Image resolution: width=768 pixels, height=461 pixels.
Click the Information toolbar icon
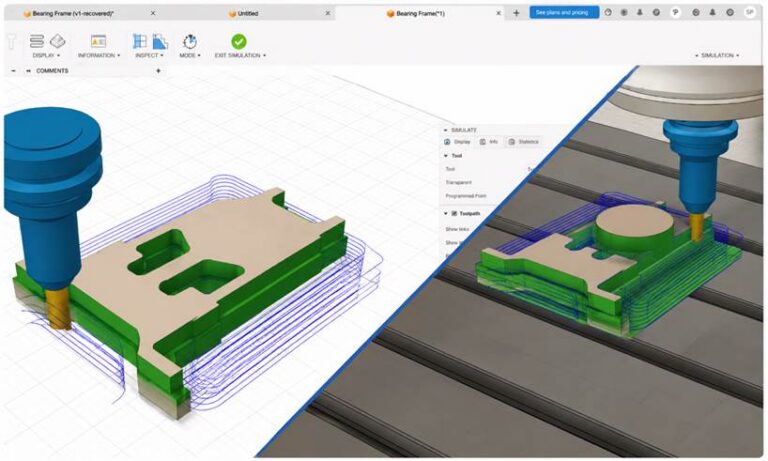point(98,41)
